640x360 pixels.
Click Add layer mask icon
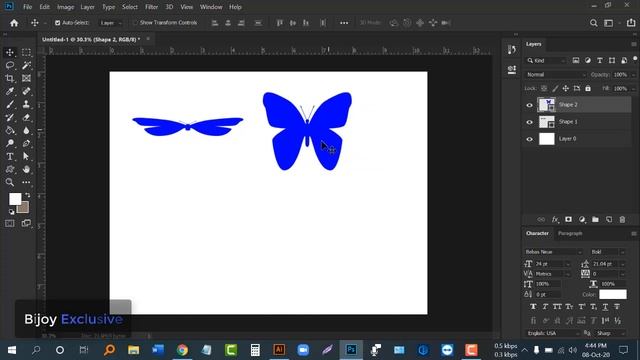[x=568, y=220]
